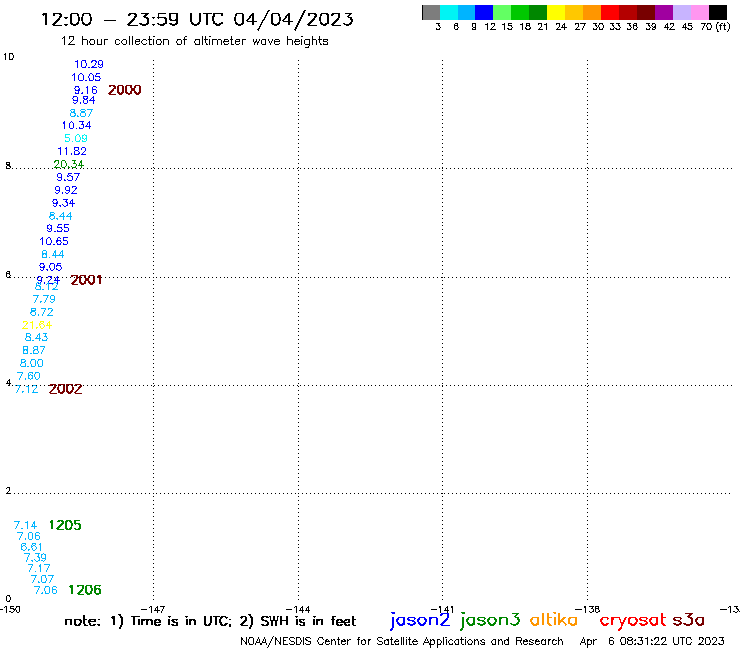This screenshot has height=650, width=740.
Task: Click the green 20.34 wave height value
Action: [x=68, y=164]
